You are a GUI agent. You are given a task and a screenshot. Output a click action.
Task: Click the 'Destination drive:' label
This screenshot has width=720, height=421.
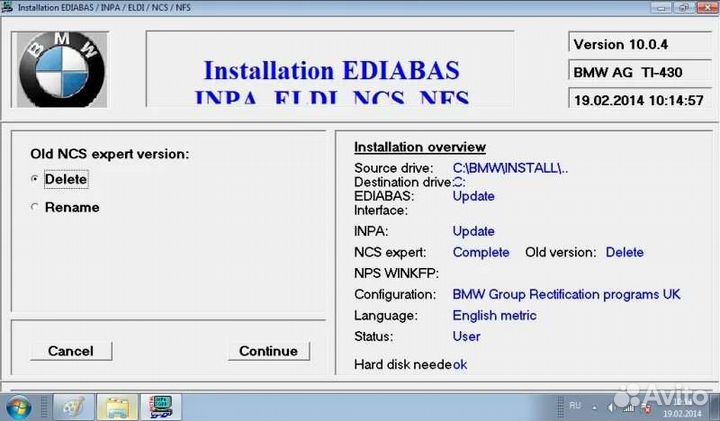click(403, 182)
